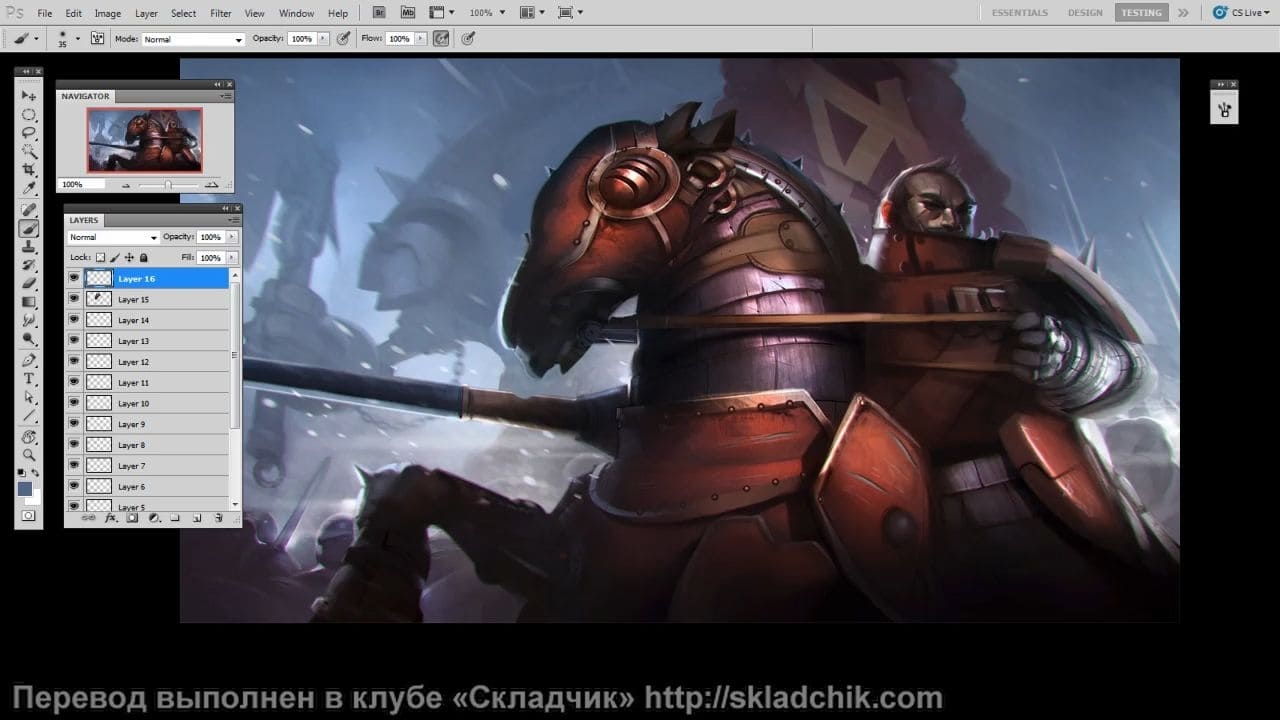Select the History Brush tool
The width and height of the screenshot is (1280, 720).
pyautogui.click(x=29, y=265)
